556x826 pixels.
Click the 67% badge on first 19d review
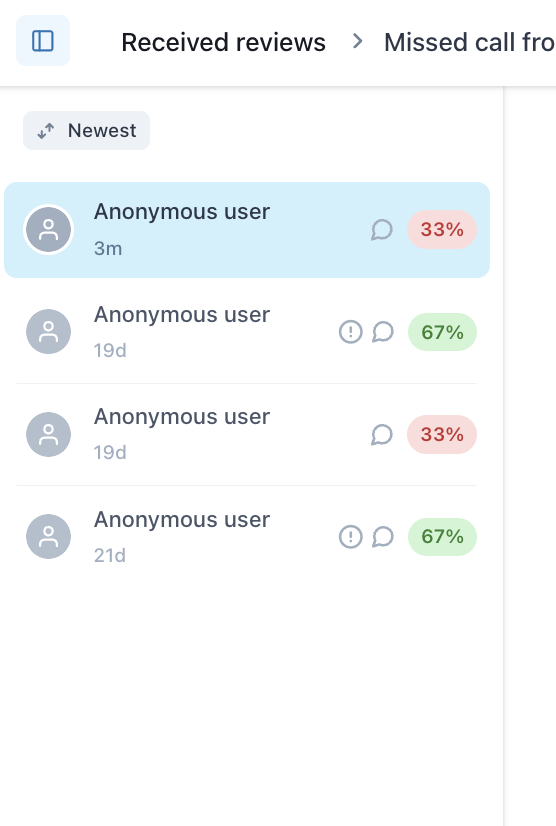(x=442, y=332)
